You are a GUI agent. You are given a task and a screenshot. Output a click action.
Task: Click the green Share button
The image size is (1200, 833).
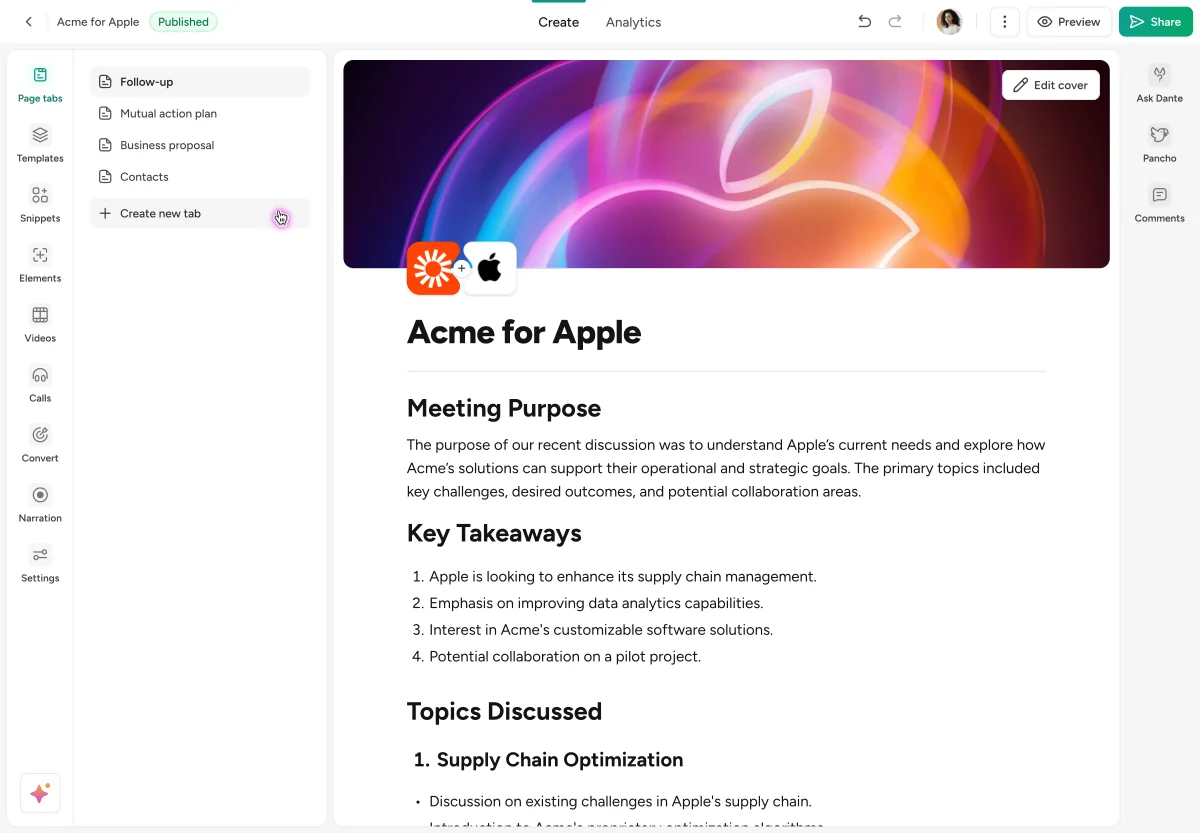click(x=1155, y=22)
